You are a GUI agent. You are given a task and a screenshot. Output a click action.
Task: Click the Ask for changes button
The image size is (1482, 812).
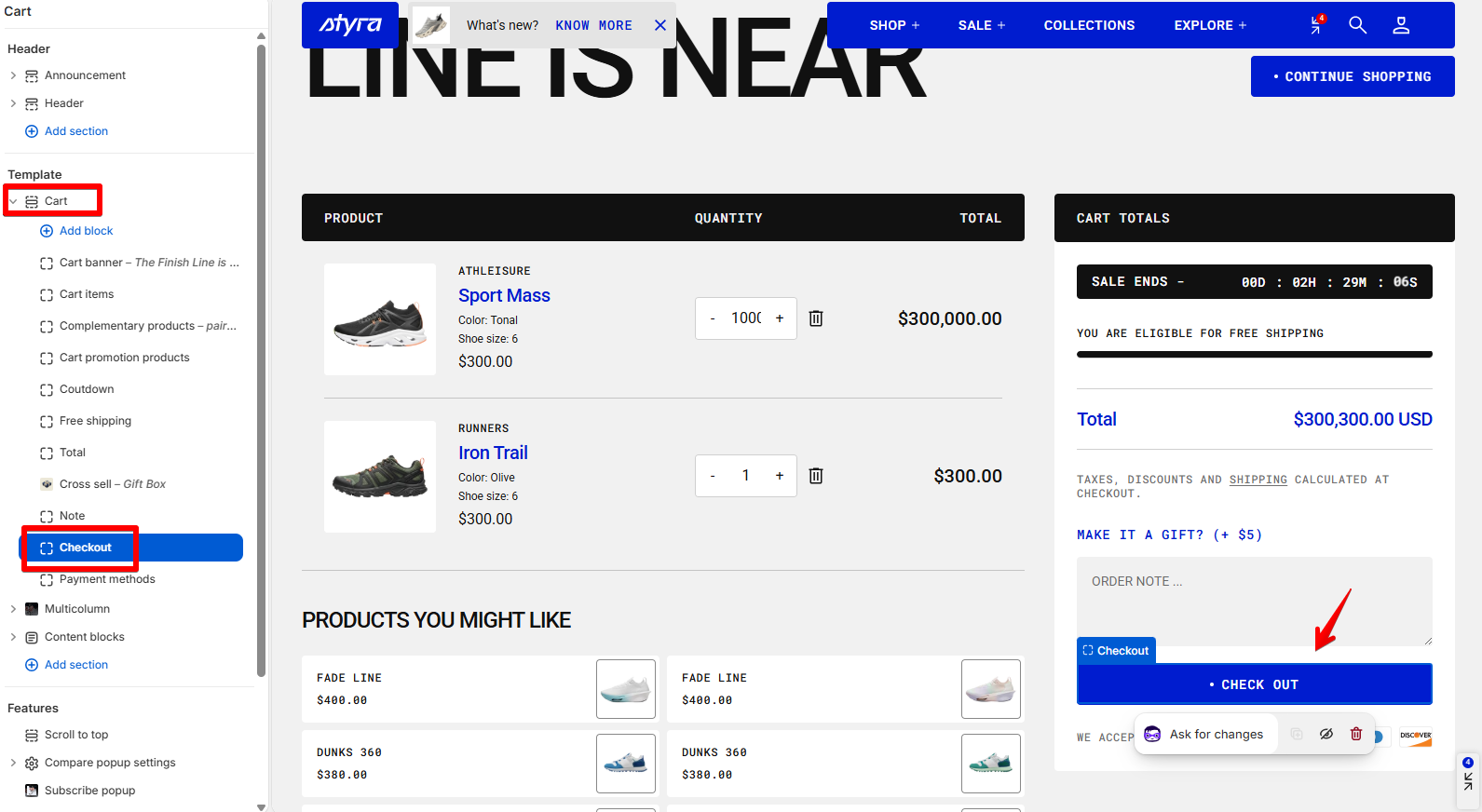tap(1203, 734)
